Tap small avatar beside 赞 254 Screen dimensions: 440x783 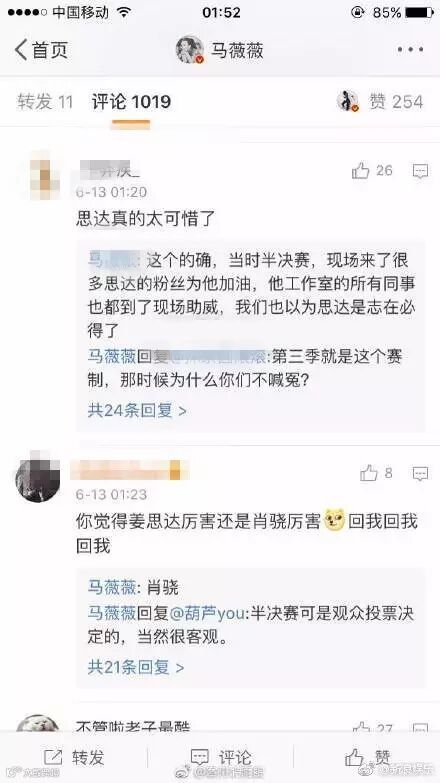click(348, 101)
